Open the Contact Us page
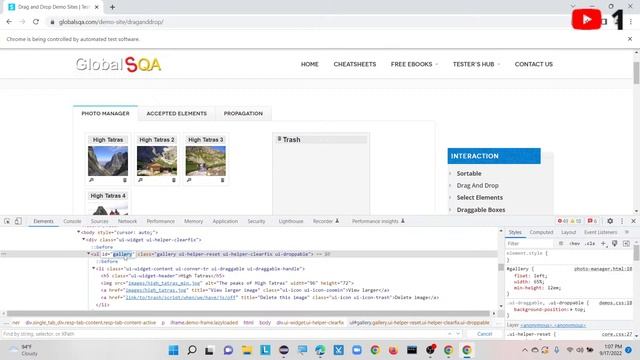 pyautogui.click(x=533, y=64)
